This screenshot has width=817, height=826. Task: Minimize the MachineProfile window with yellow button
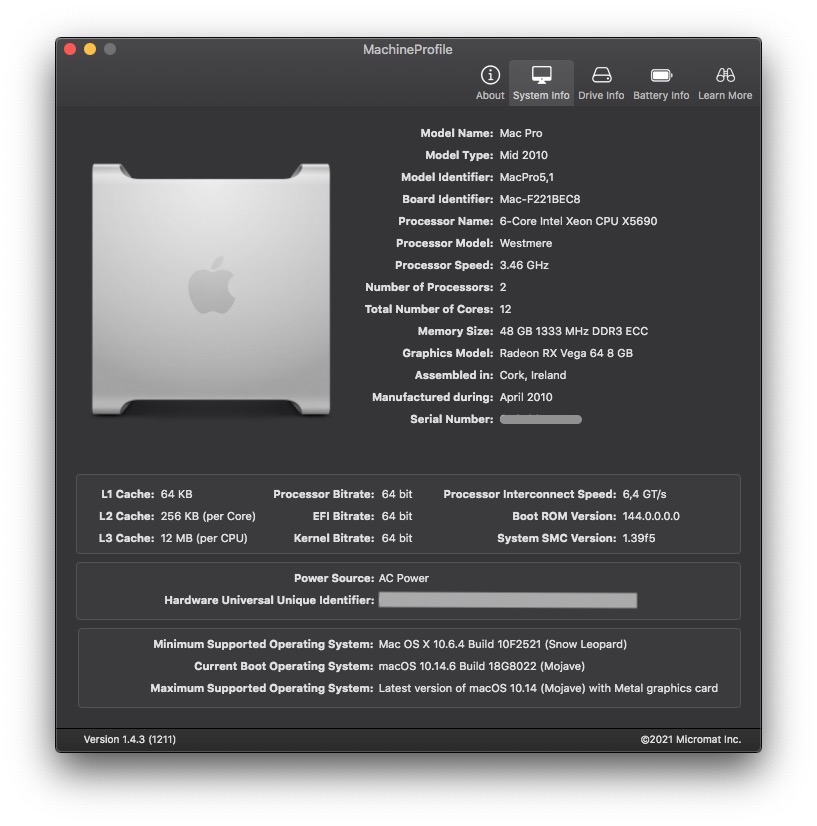pos(90,50)
